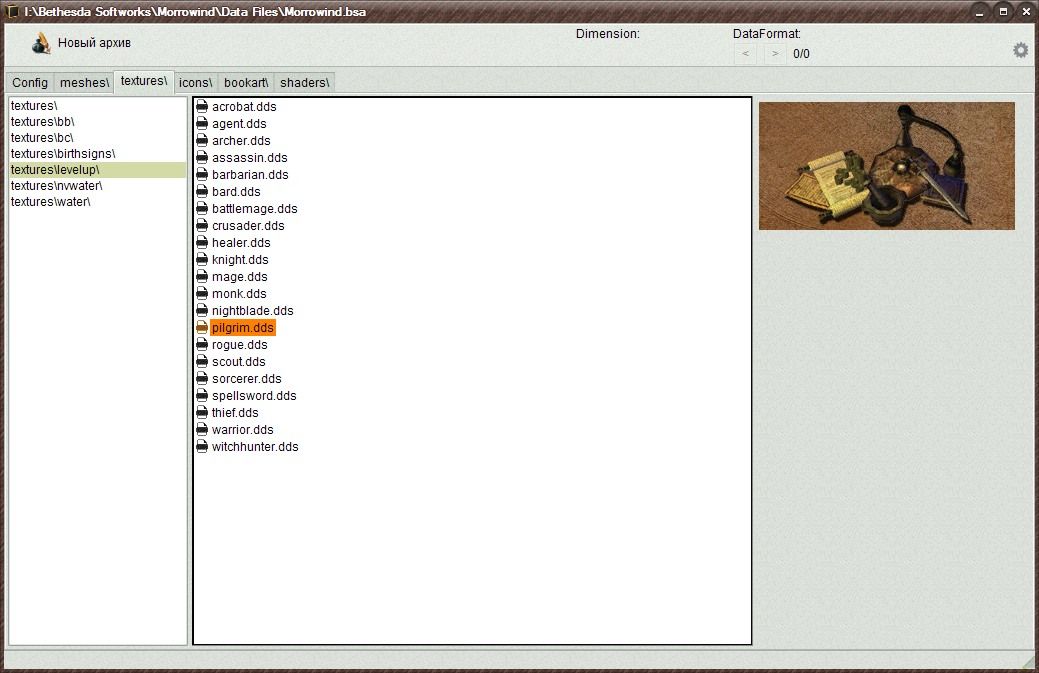Click the spellsword.dds file icon
The height and width of the screenshot is (673, 1039).
(202, 395)
